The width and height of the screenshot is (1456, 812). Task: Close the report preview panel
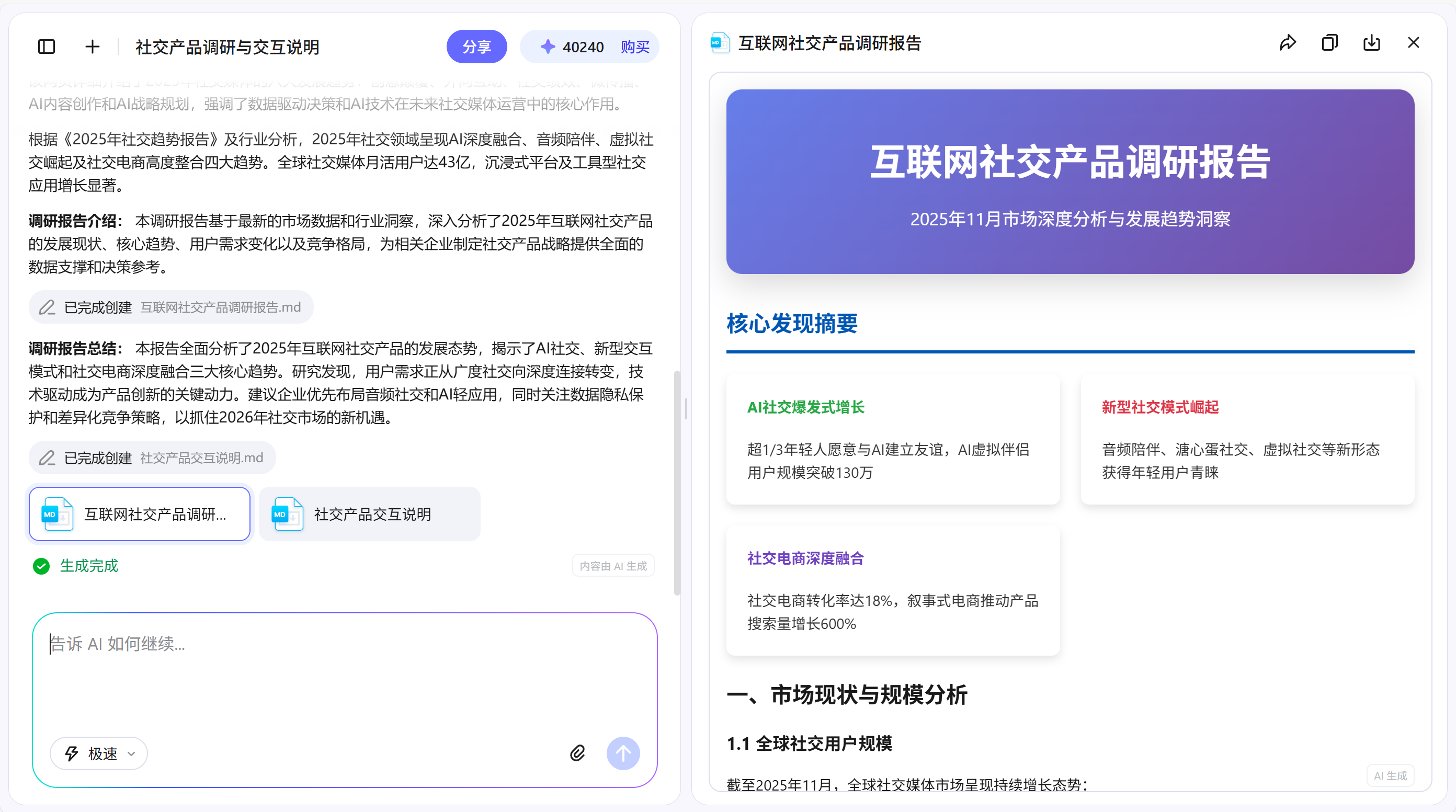(1414, 42)
